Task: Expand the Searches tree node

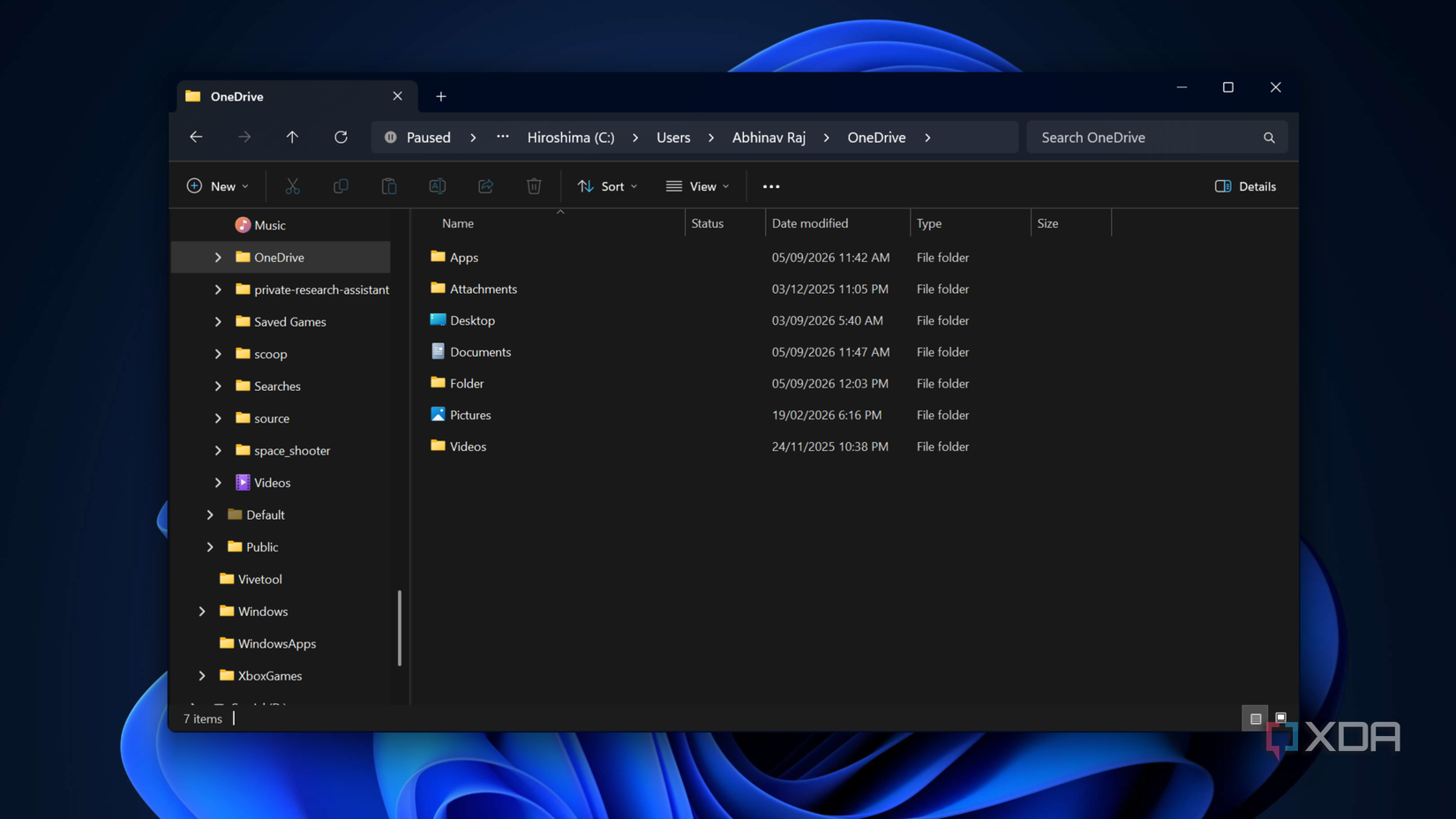Action: tap(218, 387)
